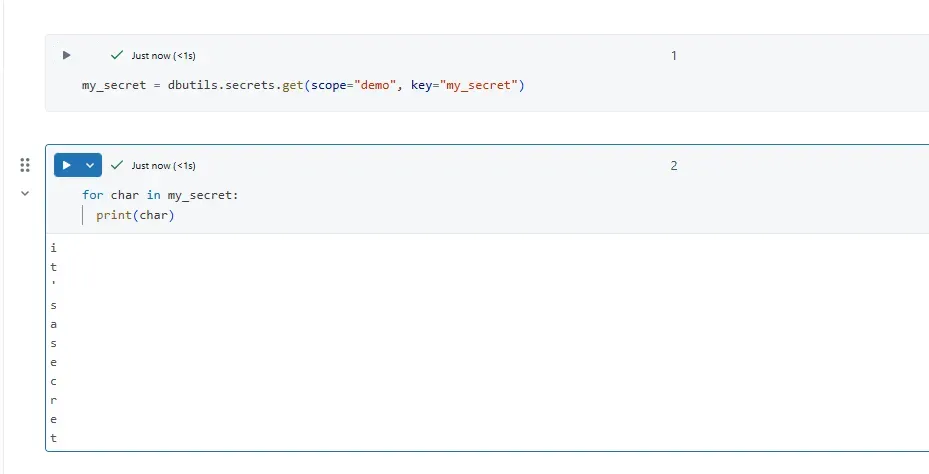Click the output letter "r" in cell 2
Viewport: 929px width, 474px height.
click(54, 400)
